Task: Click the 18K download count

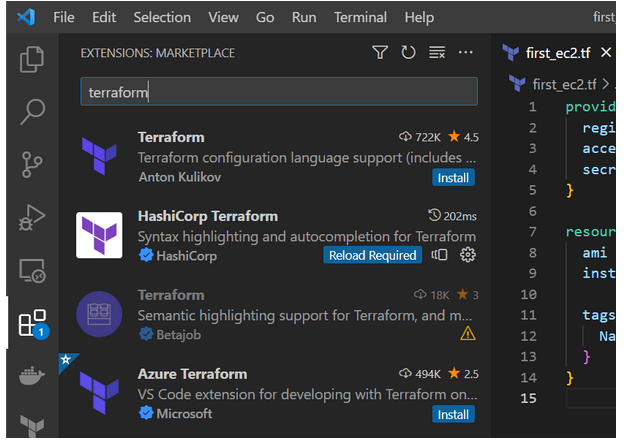Action: (x=432, y=295)
